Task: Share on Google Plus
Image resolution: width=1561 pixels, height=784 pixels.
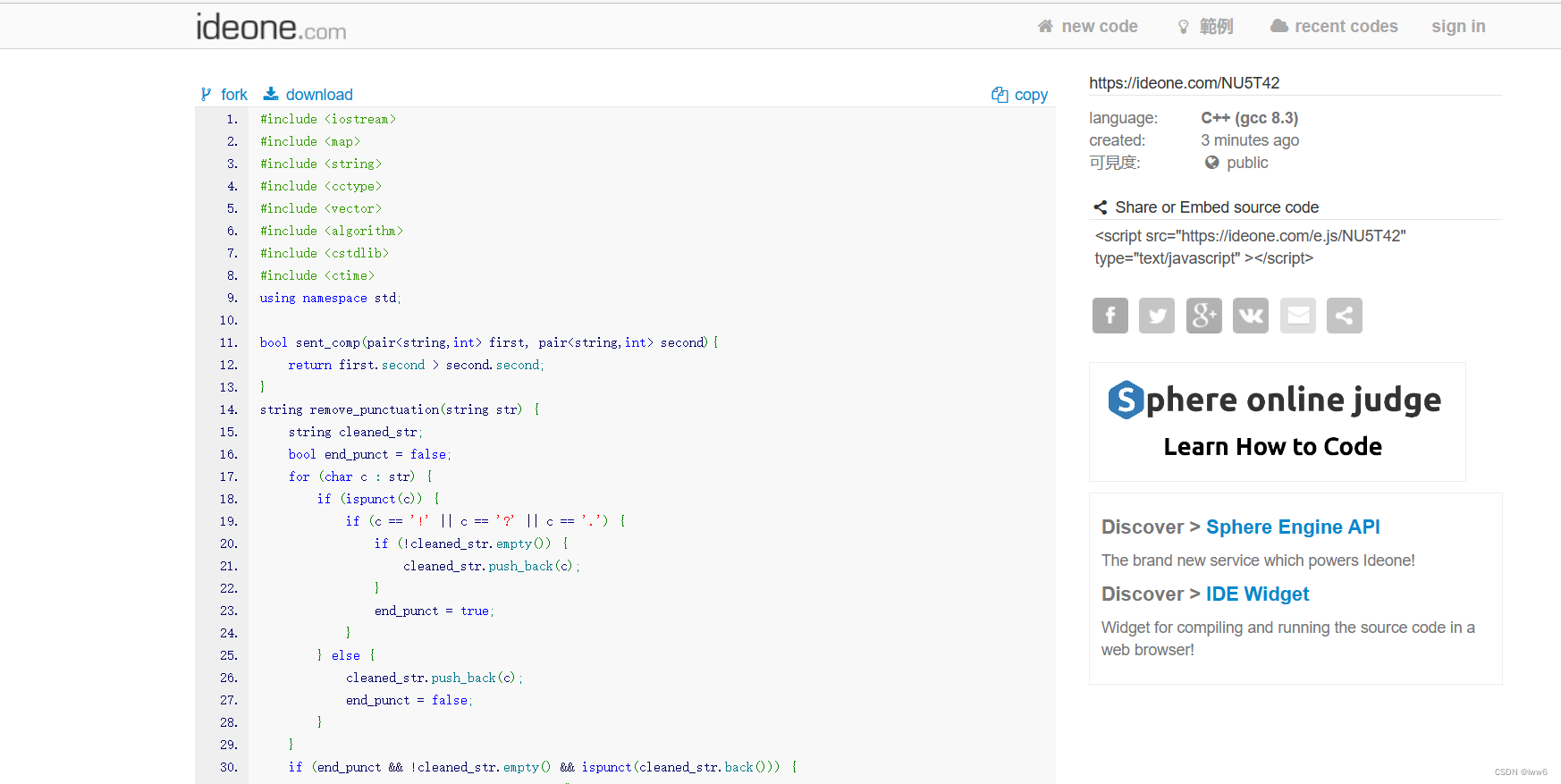Action: [x=1204, y=316]
